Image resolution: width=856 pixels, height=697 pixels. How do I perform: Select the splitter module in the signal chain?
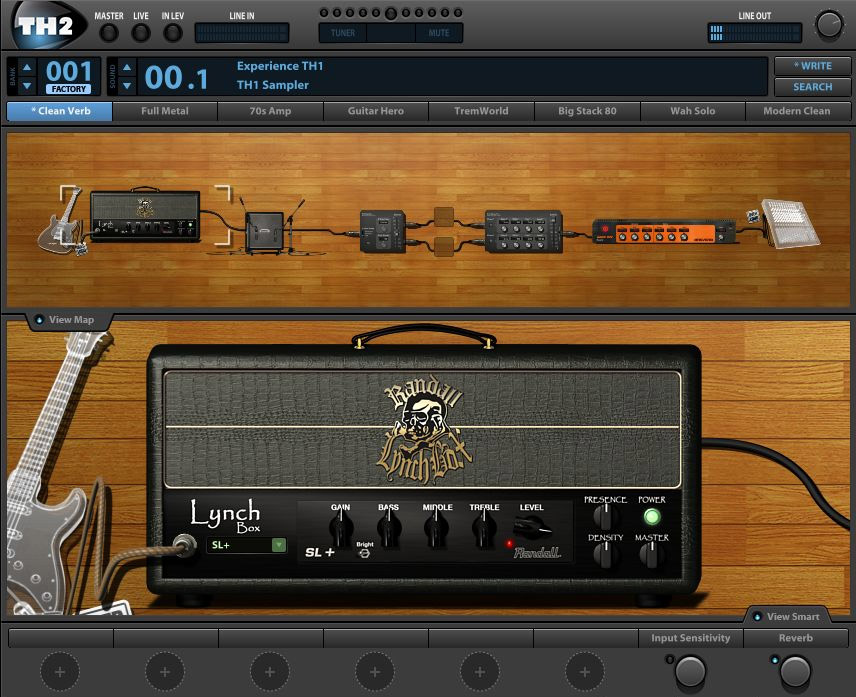(x=383, y=231)
